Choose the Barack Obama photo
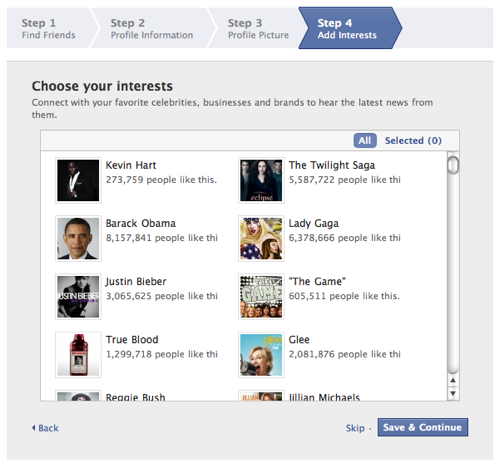500x468 pixels. point(78,238)
